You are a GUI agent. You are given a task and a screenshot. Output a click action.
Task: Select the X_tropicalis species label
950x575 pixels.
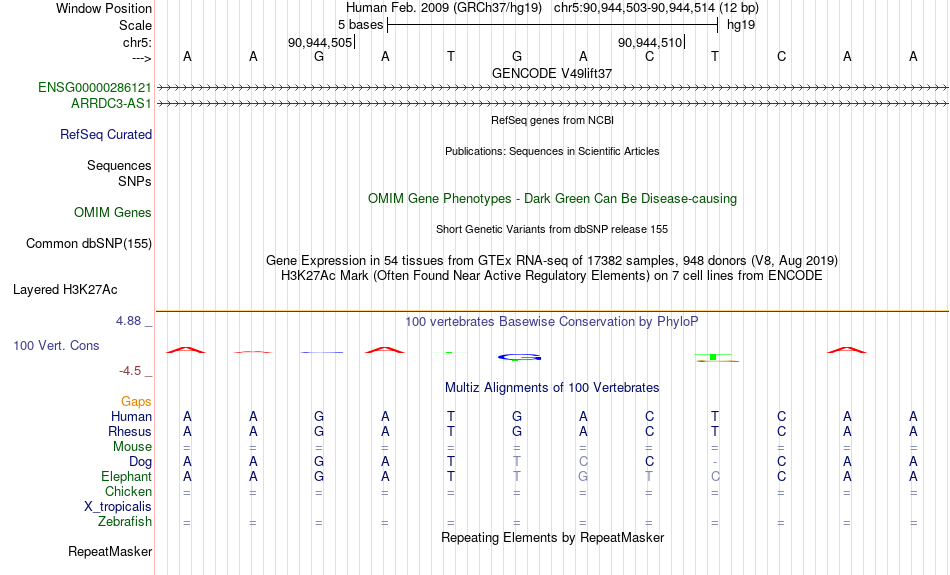point(118,507)
